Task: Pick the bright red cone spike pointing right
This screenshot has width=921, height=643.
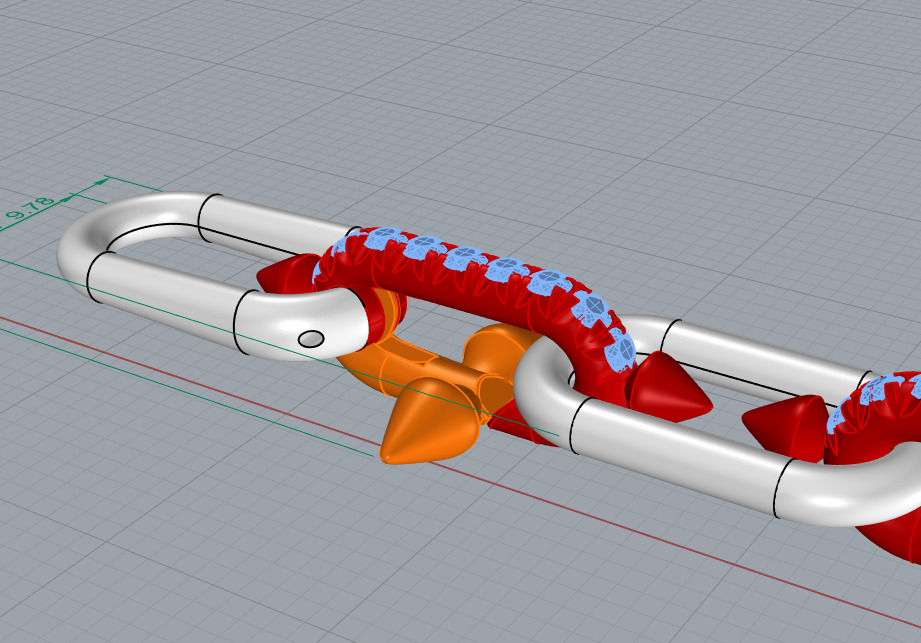Action: coord(670,388)
